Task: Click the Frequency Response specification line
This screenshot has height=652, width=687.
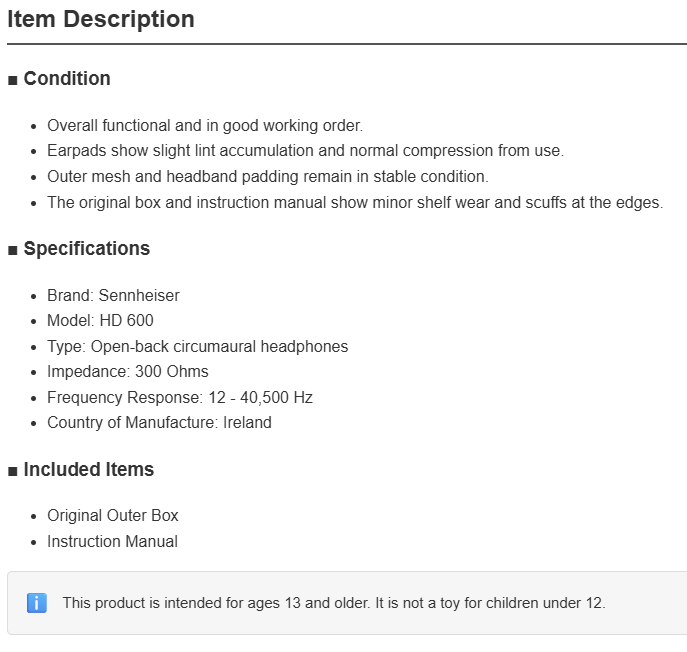Action: pos(180,397)
